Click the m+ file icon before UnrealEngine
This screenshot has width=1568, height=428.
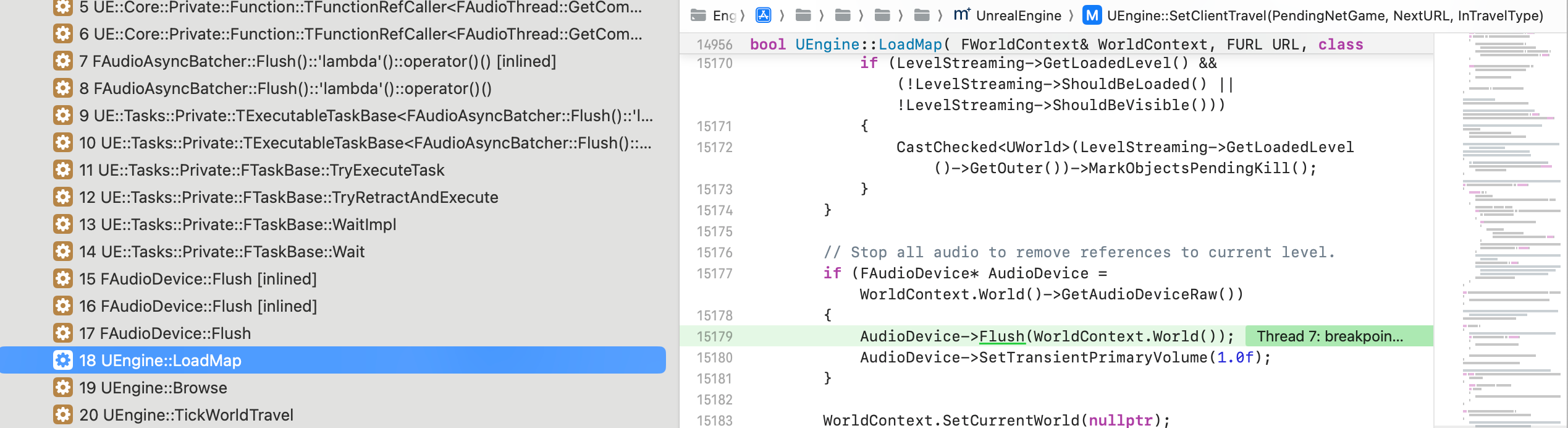click(962, 15)
